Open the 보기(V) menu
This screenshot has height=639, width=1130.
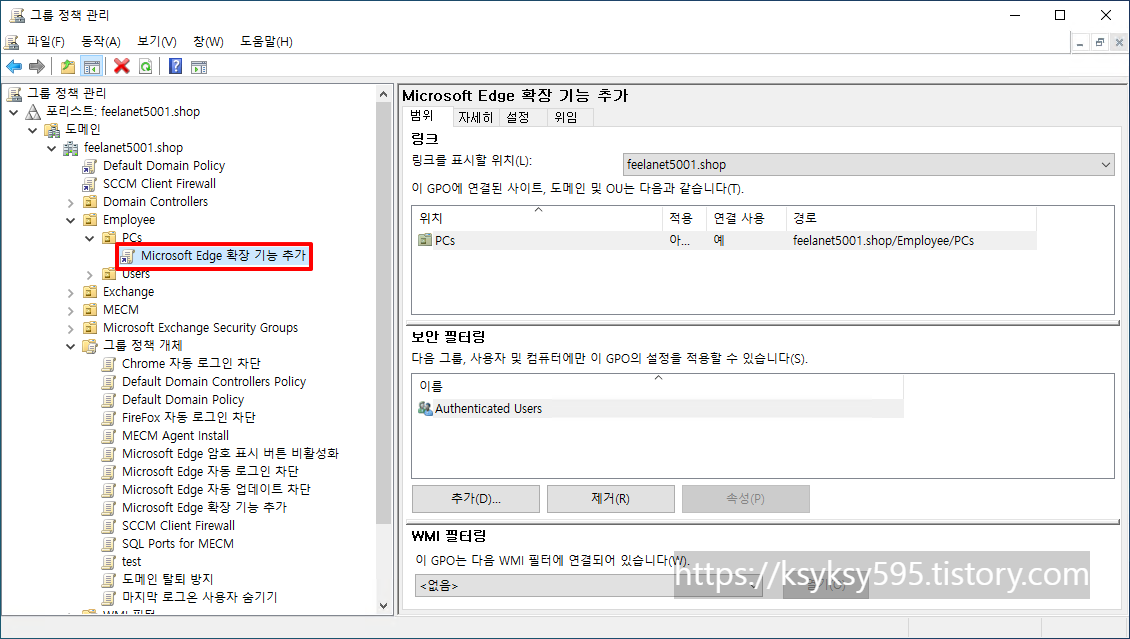157,42
